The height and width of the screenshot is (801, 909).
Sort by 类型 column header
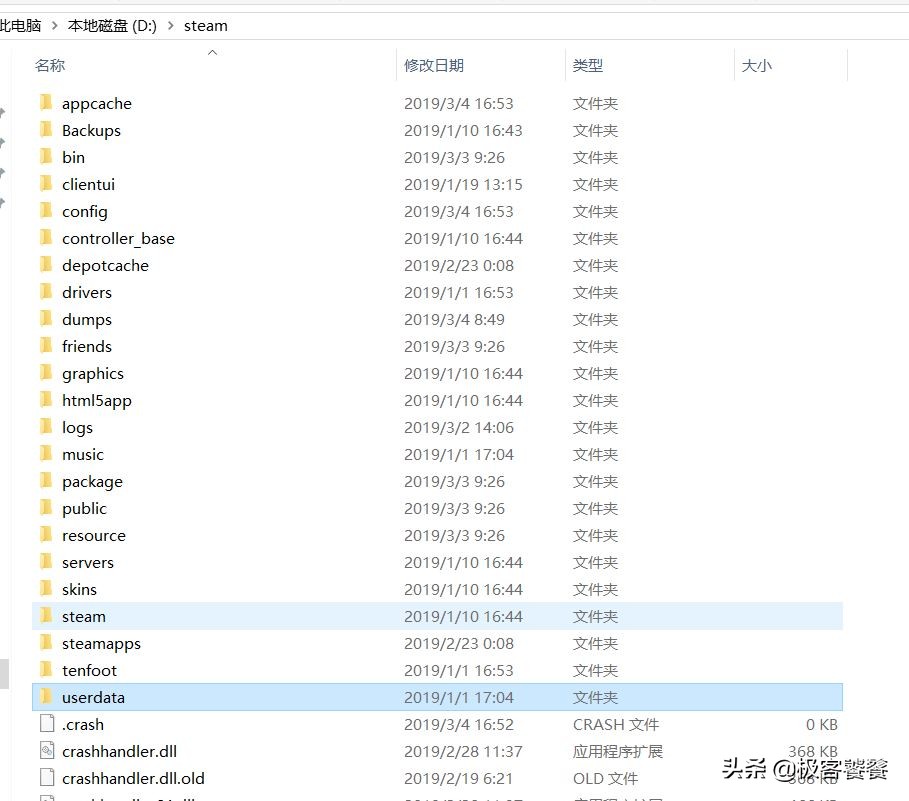[x=588, y=66]
